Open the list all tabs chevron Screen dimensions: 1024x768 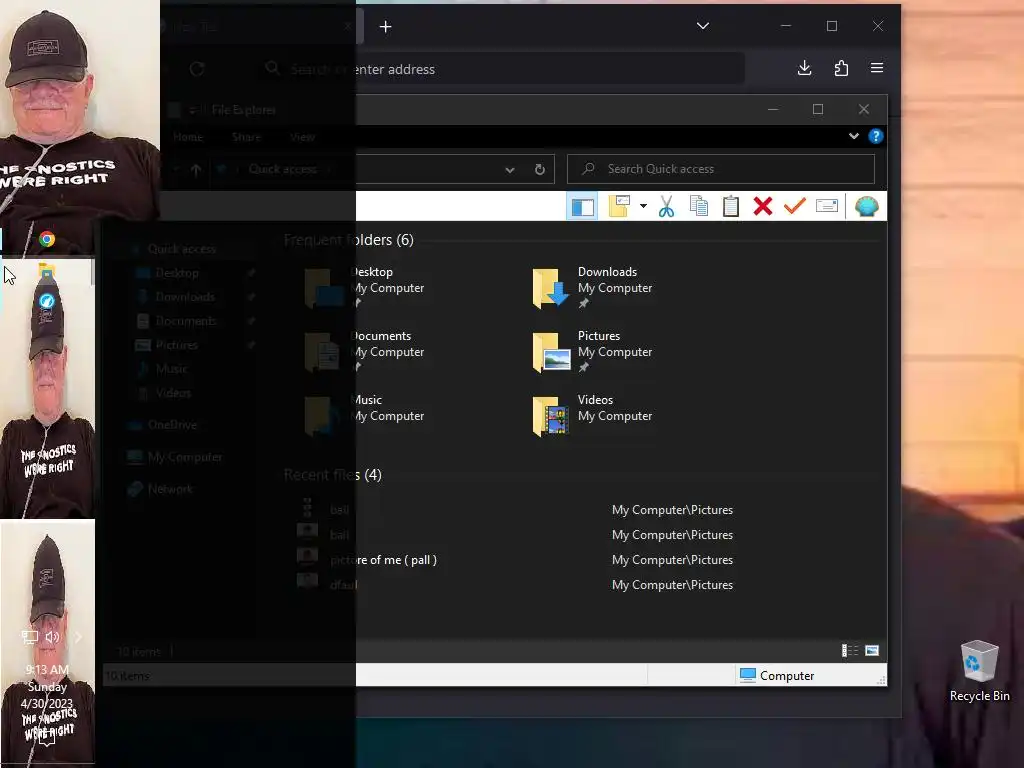click(x=703, y=26)
